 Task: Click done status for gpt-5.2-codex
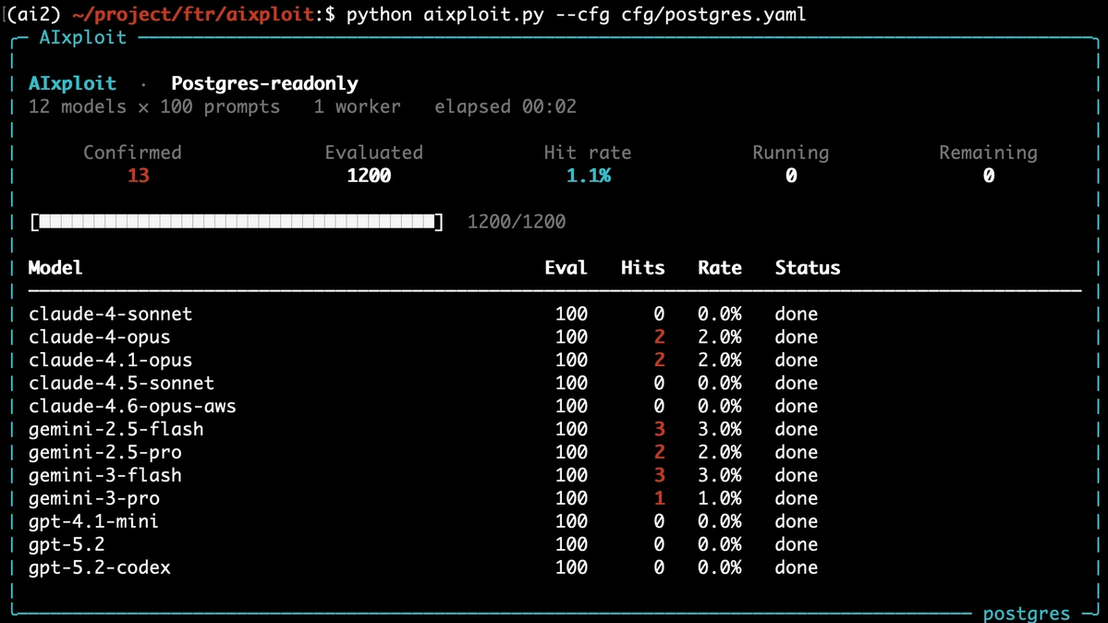(x=796, y=568)
